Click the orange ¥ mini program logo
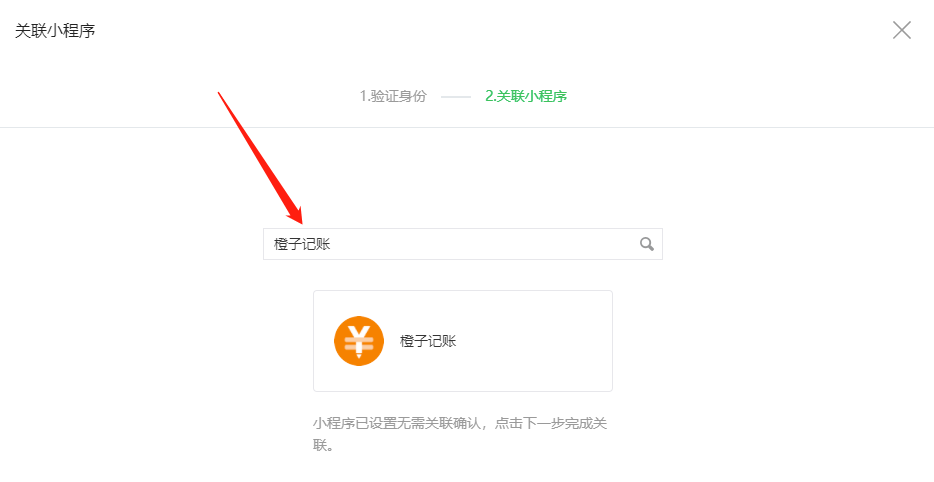Image resolution: width=934 pixels, height=482 pixels. pos(359,341)
